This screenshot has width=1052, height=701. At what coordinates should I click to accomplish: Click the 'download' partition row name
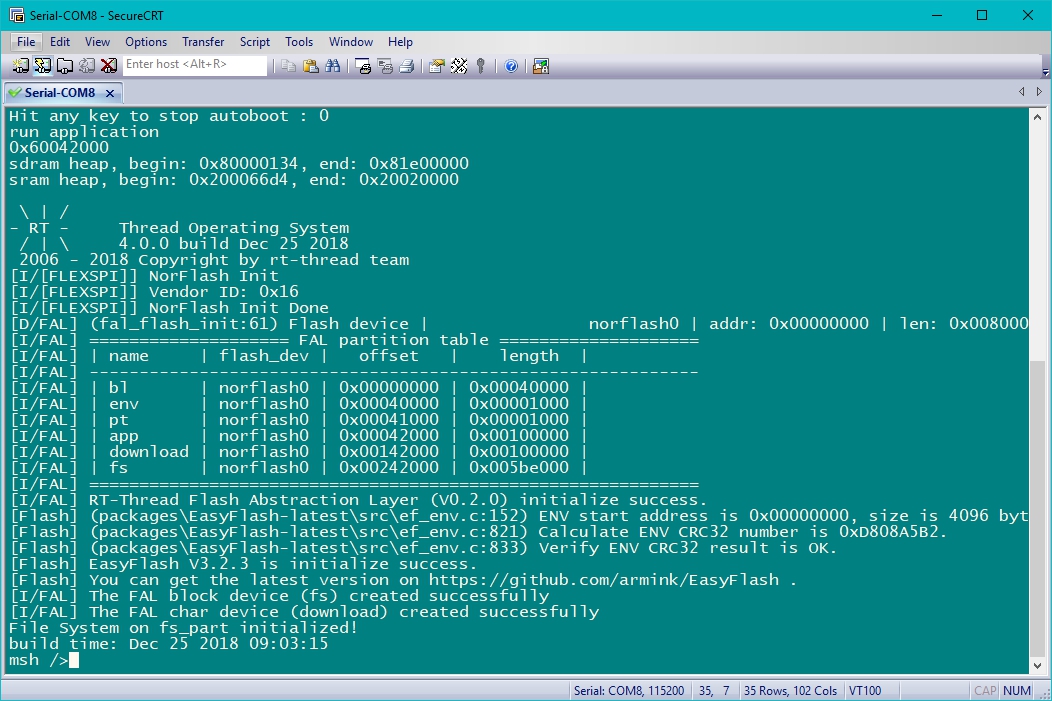[x=149, y=451]
